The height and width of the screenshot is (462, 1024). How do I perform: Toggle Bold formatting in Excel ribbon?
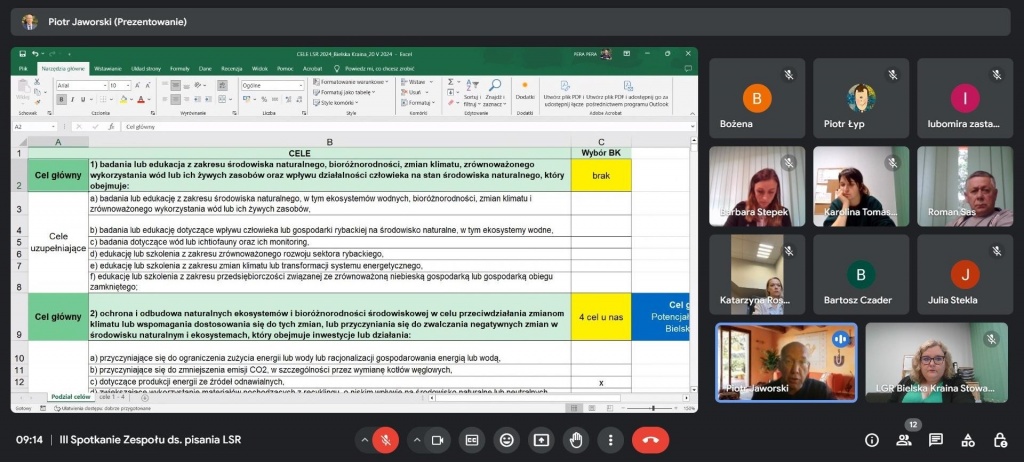click(x=61, y=99)
